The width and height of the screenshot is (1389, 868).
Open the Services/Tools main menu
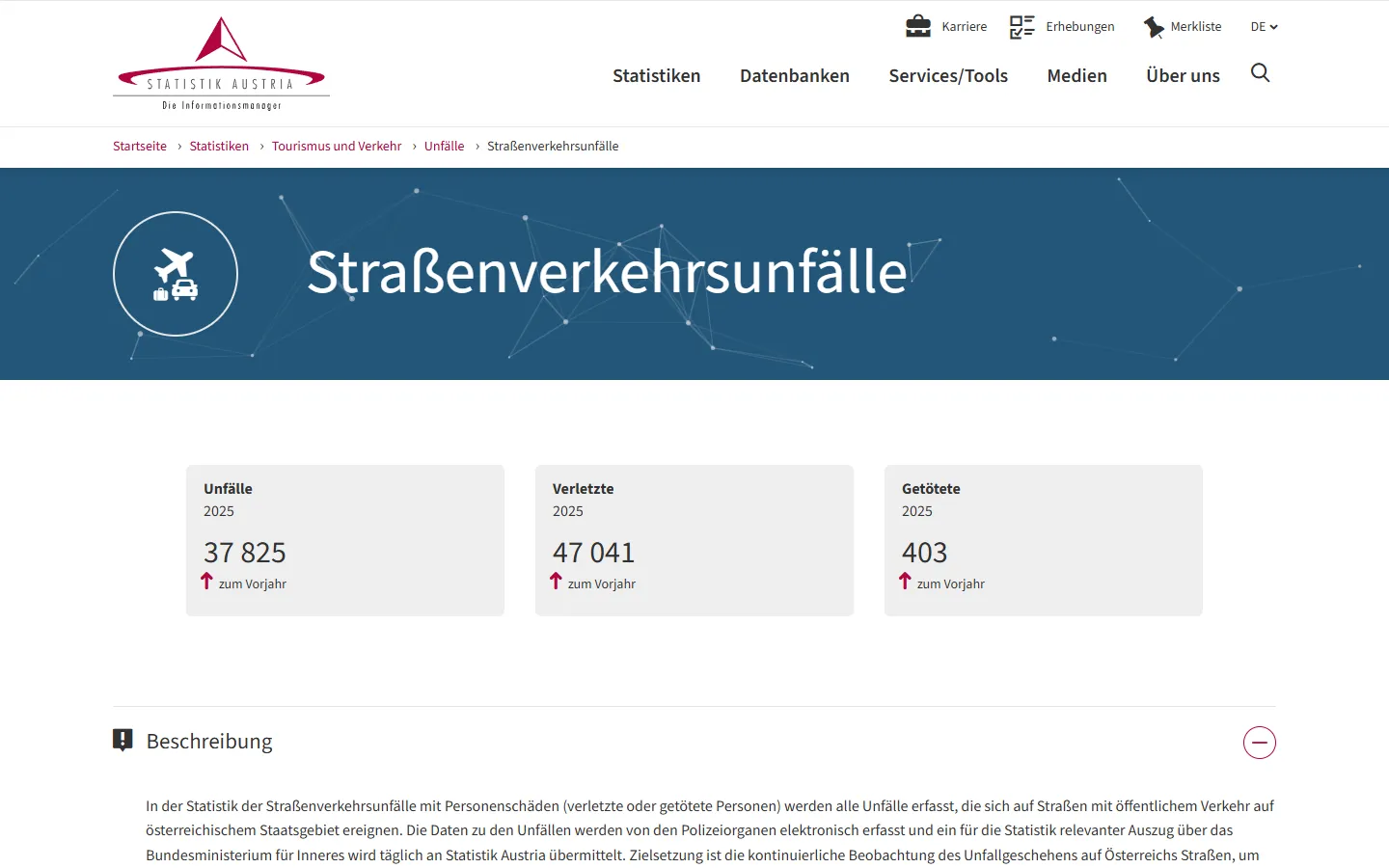(x=948, y=75)
